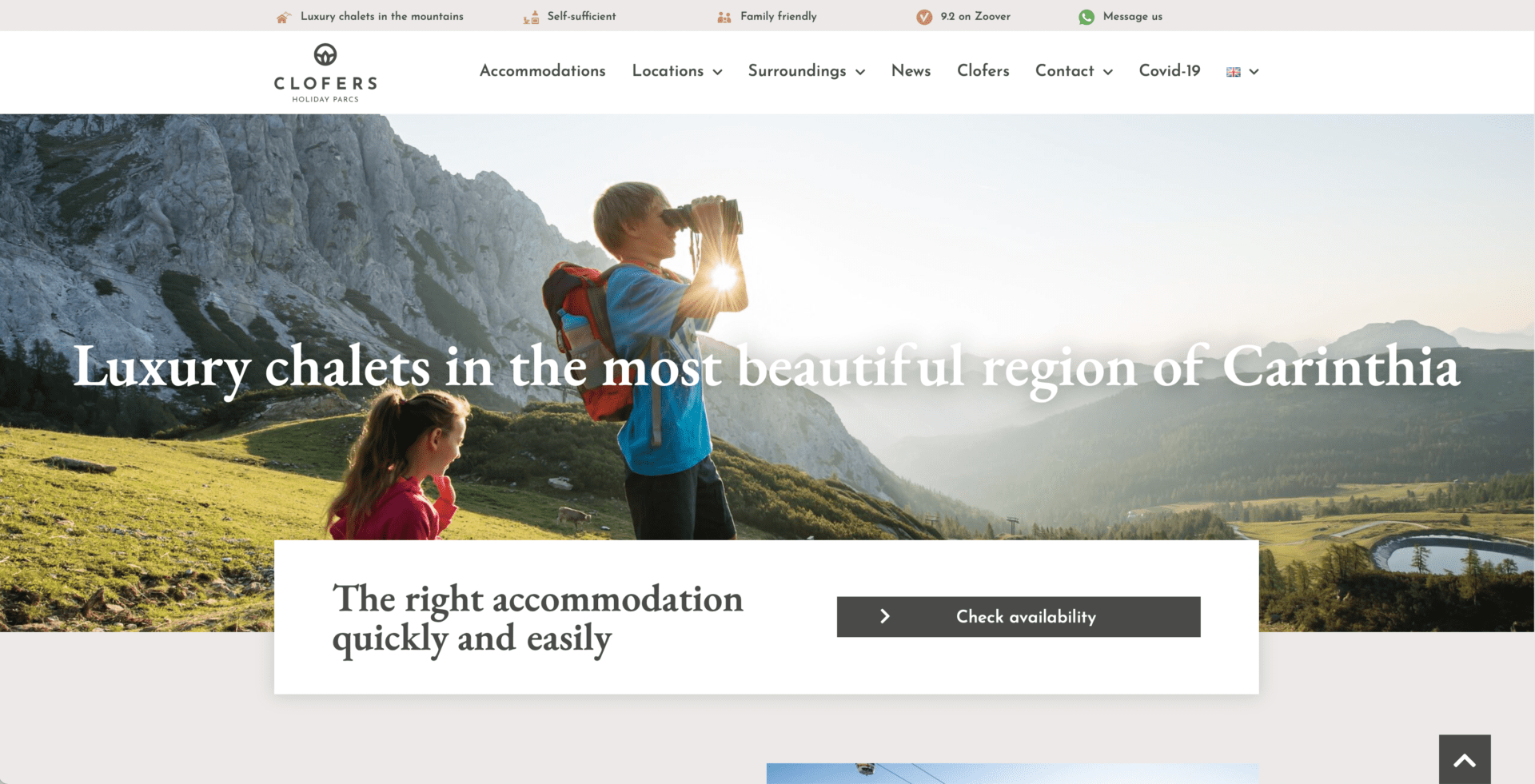This screenshot has width=1535, height=784.
Task: Click the Zoover rating badge icon
Action: [x=924, y=17]
